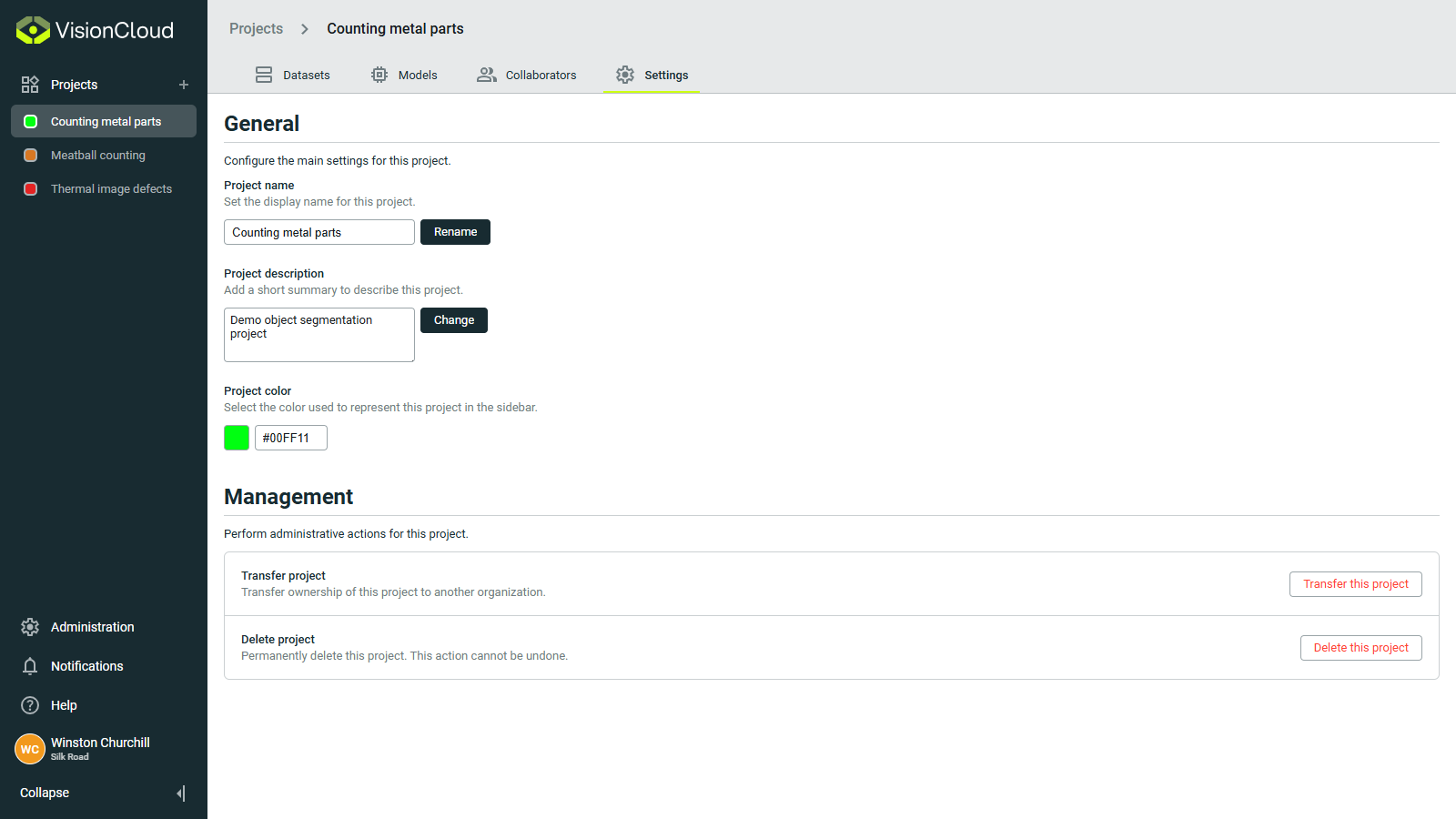Click Delete this project

[x=1360, y=647]
